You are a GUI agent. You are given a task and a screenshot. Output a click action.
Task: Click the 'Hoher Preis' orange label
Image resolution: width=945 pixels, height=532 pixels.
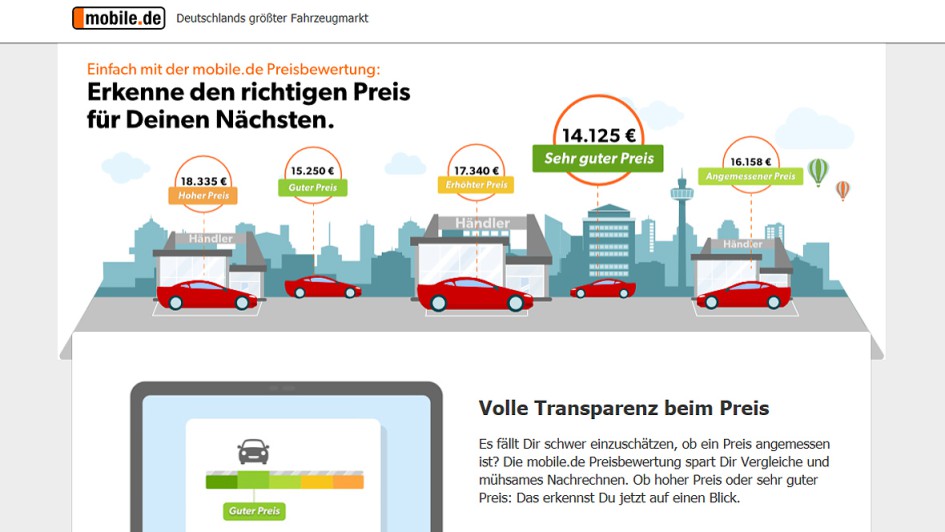203,196
